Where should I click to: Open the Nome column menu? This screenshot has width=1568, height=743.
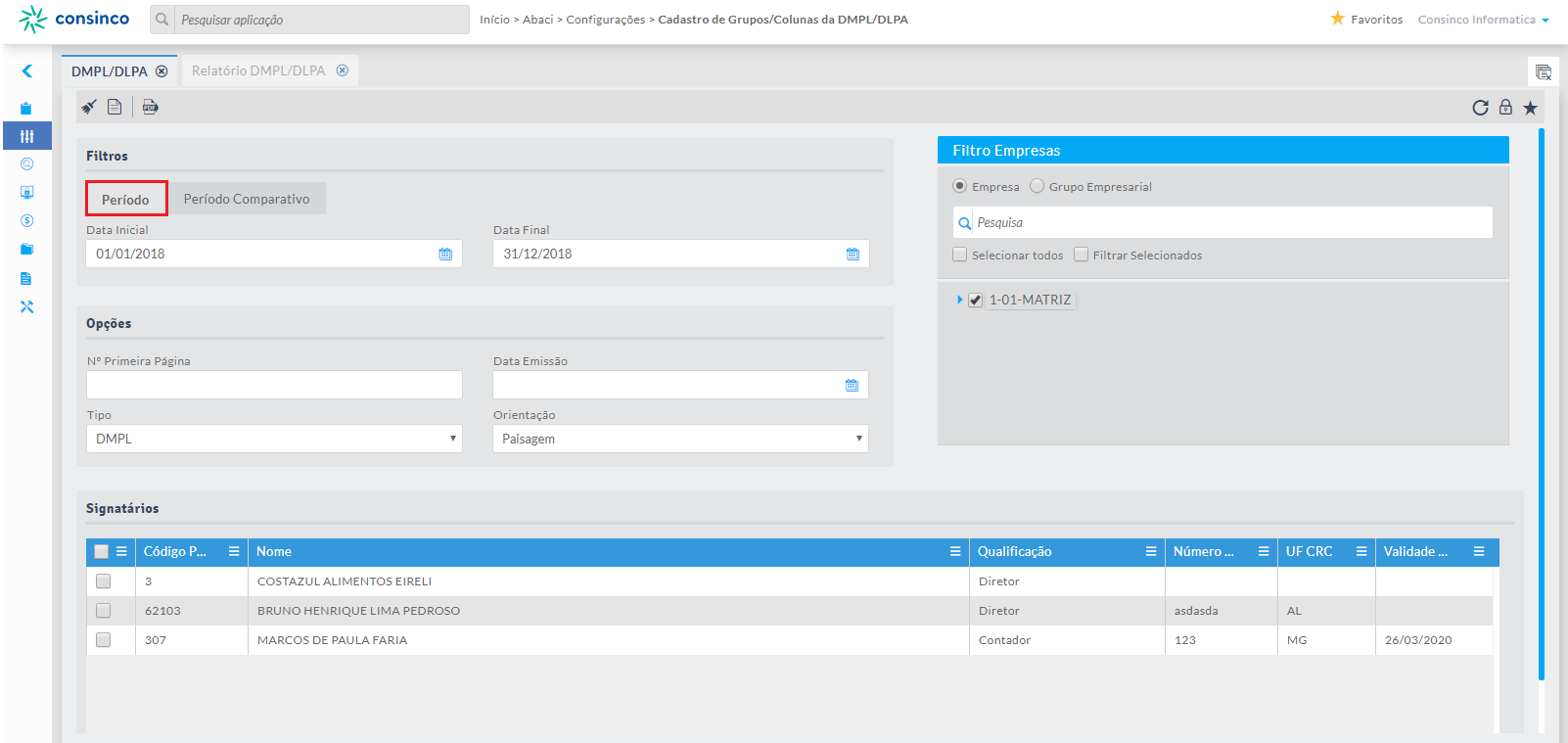955,551
